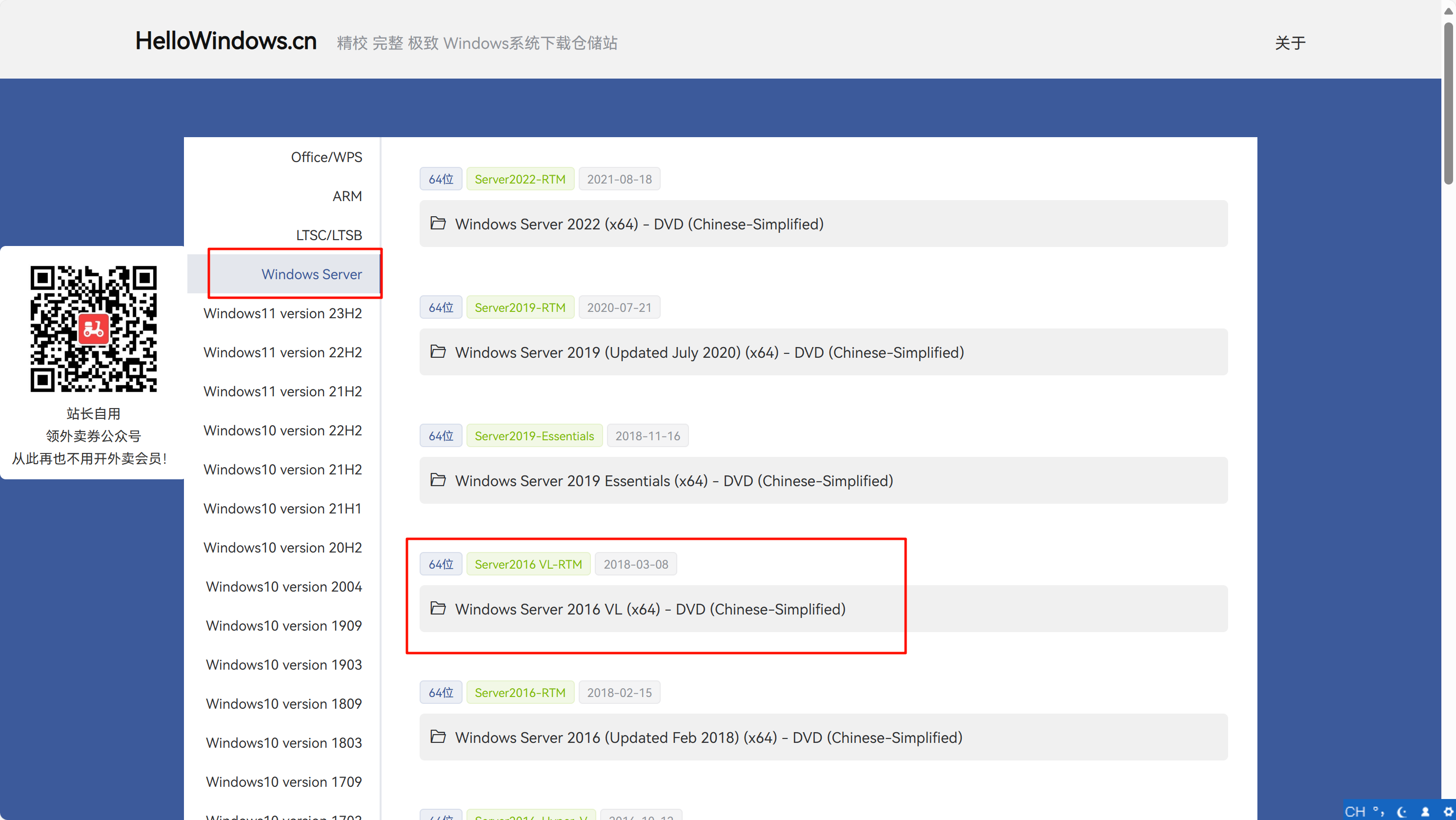
Task: Click 64位 tag next to Server2019-Essentials
Action: click(441, 435)
